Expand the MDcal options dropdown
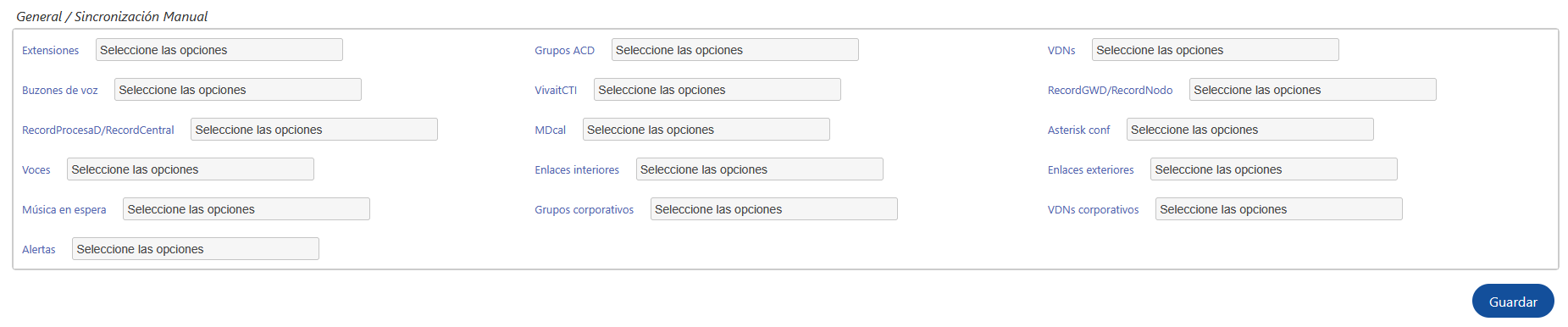 706,130
